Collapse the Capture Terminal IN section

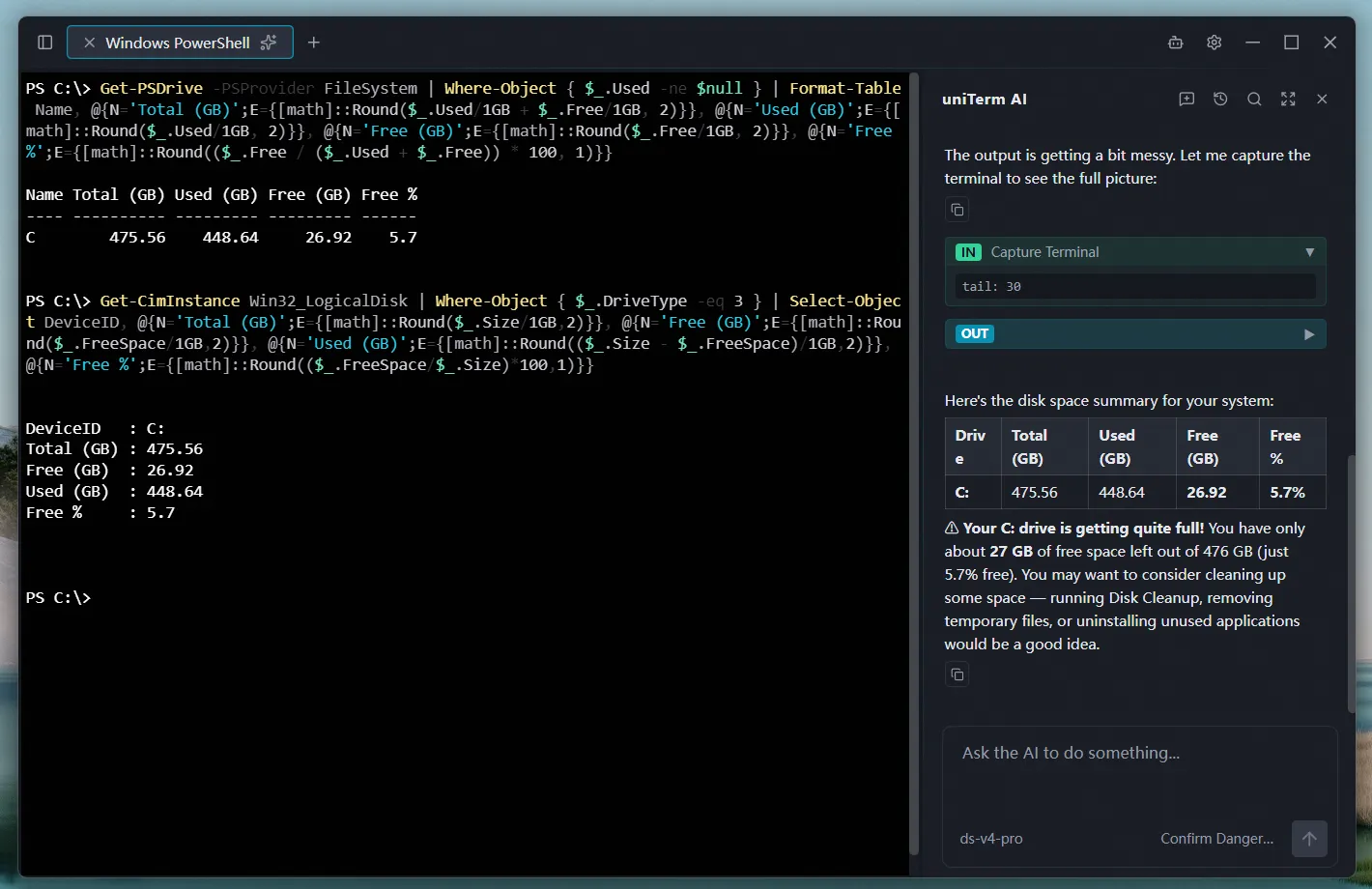point(1310,252)
